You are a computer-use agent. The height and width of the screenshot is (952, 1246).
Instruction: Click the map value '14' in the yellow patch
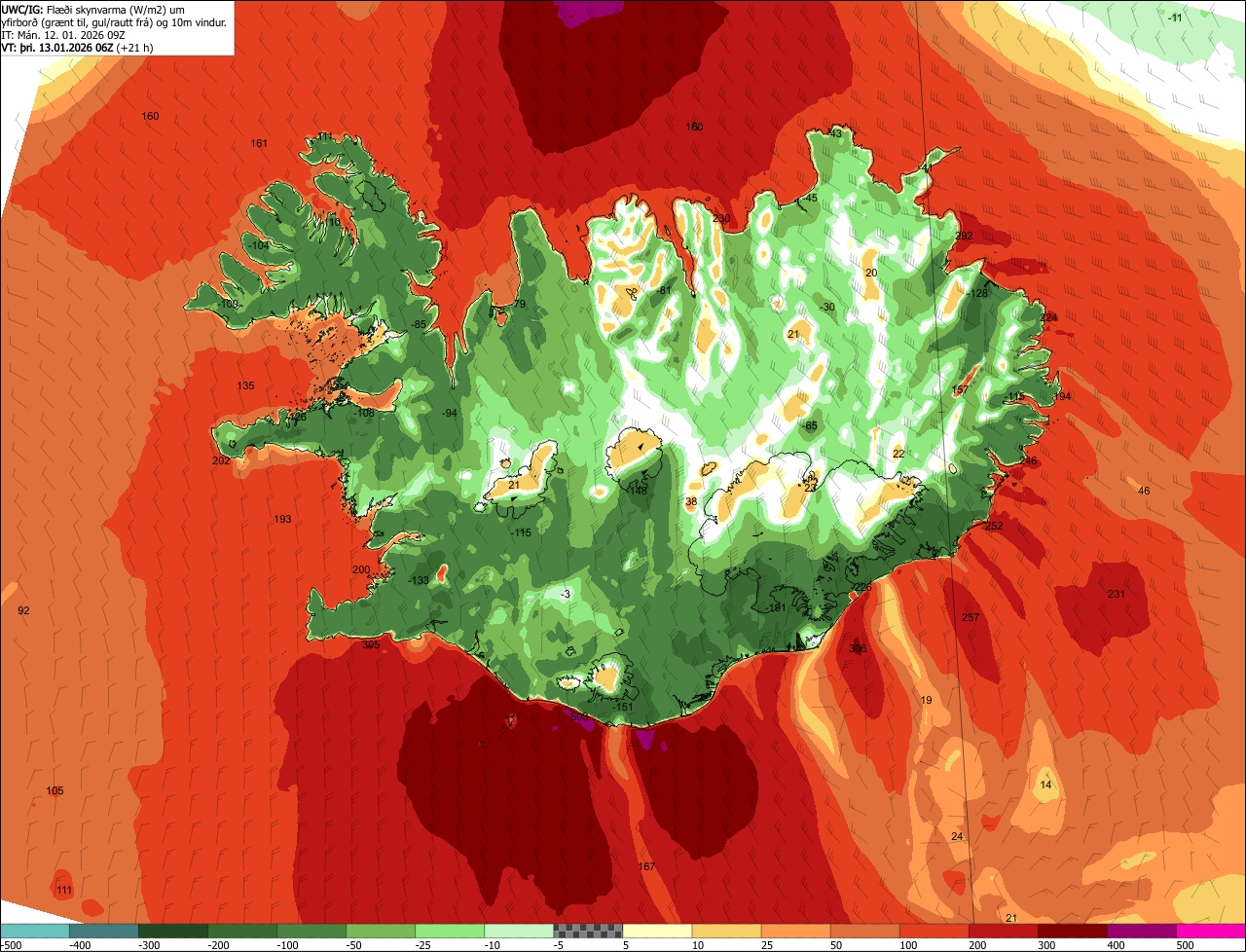(1045, 785)
